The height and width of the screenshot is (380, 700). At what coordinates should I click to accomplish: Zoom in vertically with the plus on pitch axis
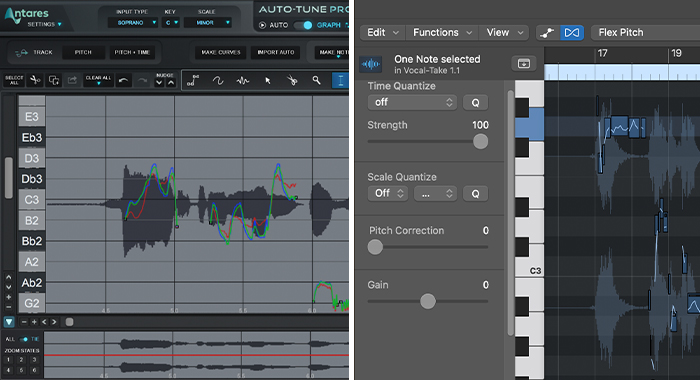(x=8, y=297)
